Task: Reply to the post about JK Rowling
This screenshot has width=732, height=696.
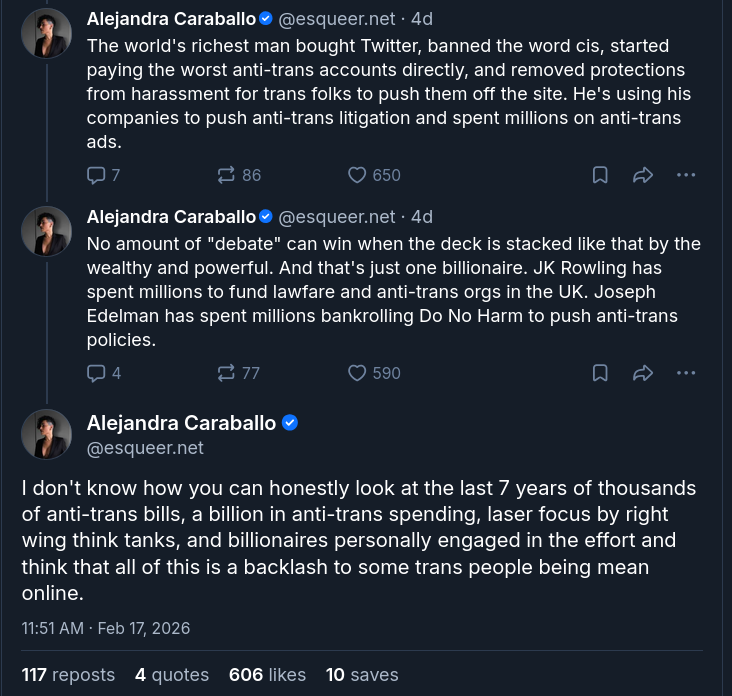Action: [x=104, y=373]
